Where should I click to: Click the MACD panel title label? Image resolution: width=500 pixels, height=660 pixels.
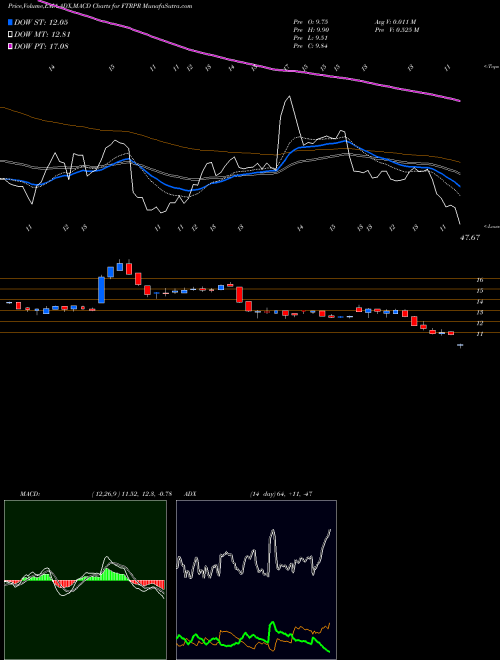(x=30, y=494)
